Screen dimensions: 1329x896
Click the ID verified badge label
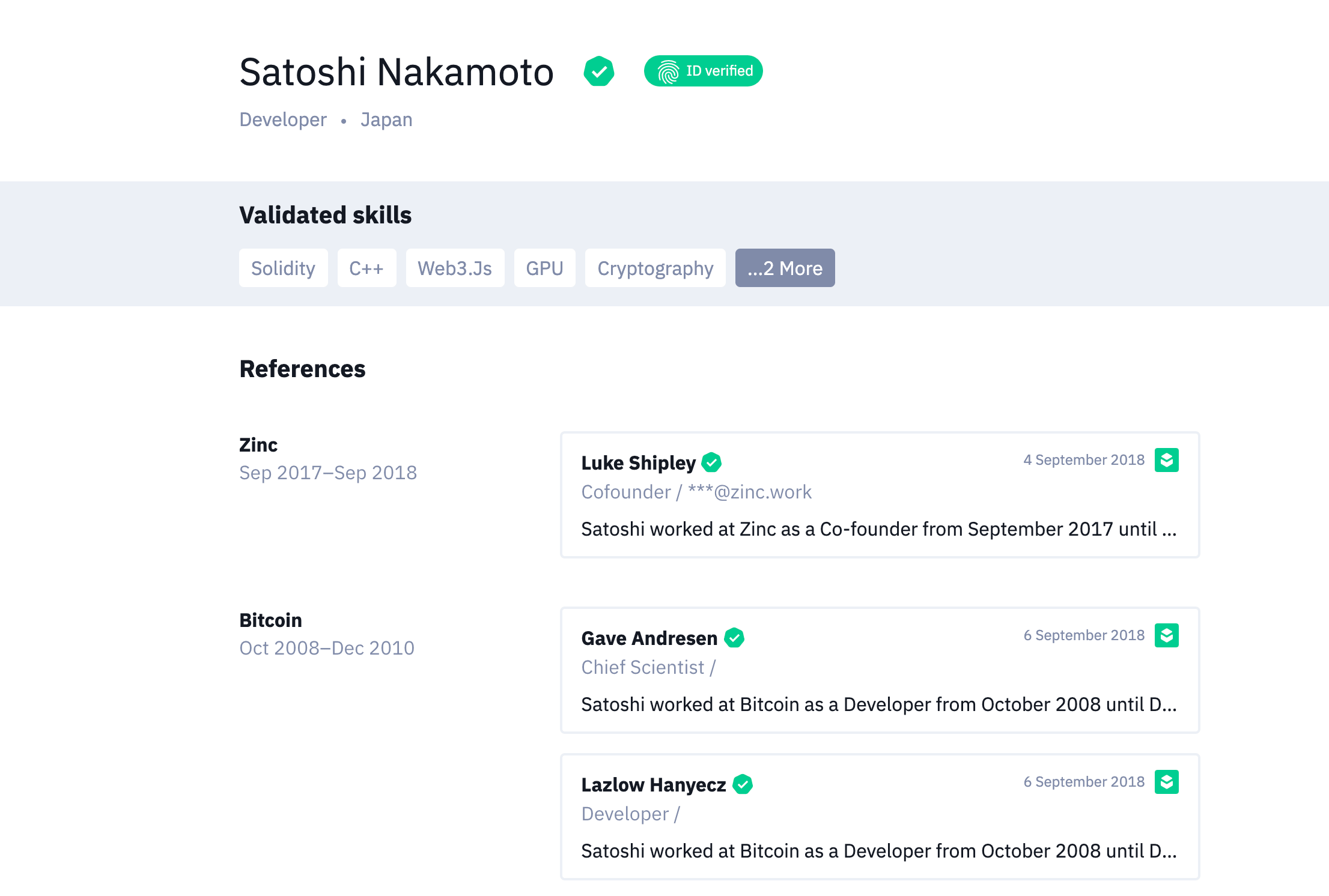point(719,71)
